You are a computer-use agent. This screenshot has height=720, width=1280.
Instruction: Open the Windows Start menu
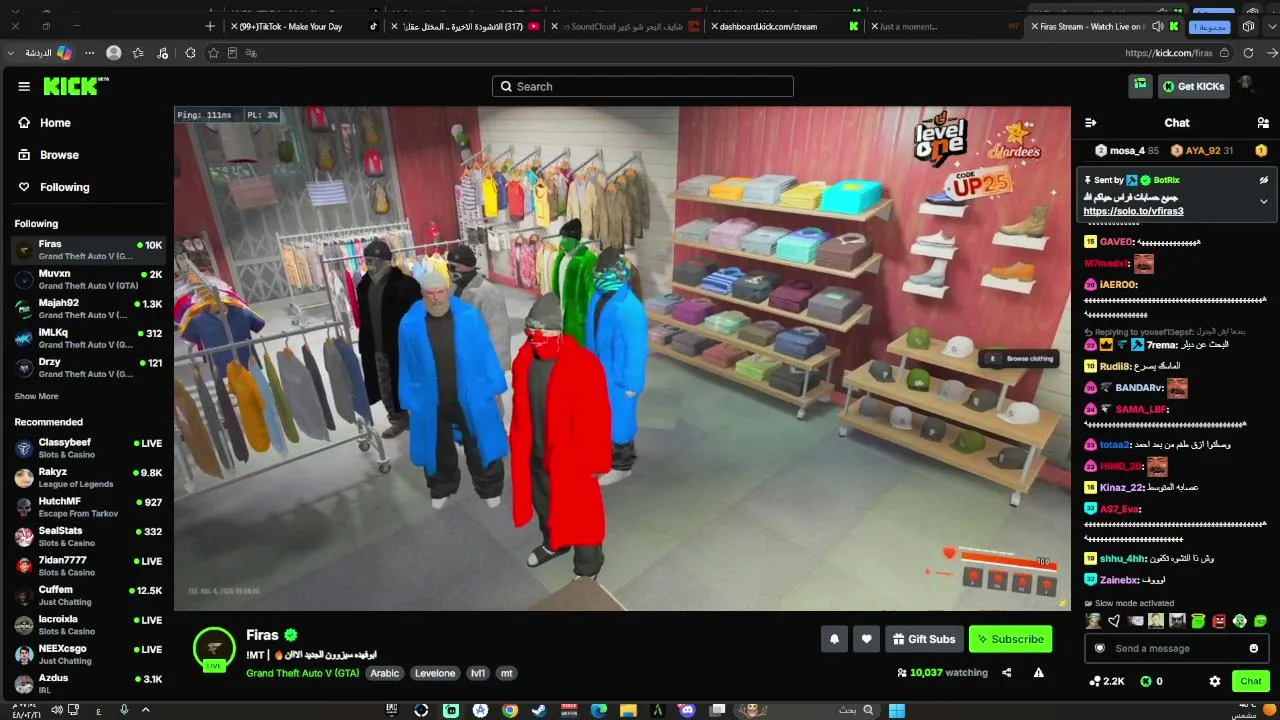coord(897,711)
